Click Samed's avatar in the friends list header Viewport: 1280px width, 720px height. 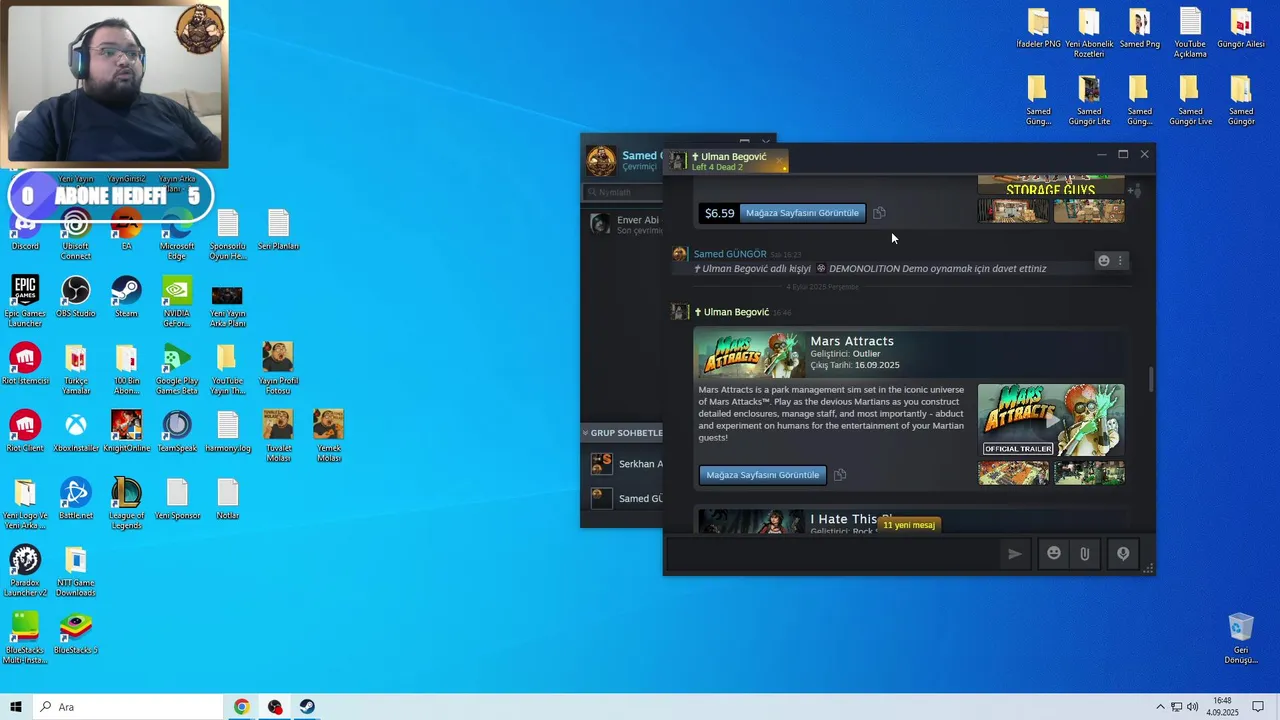pyautogui.click(x=601, y=160)
